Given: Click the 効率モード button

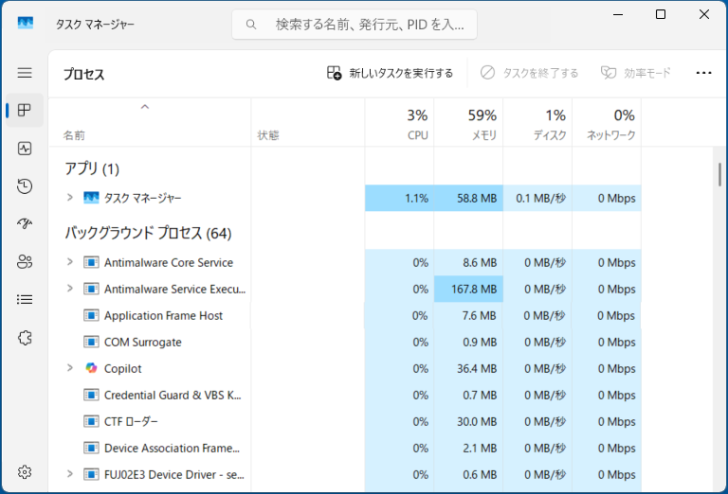Looking at the screenshot, I should point(636,73).
